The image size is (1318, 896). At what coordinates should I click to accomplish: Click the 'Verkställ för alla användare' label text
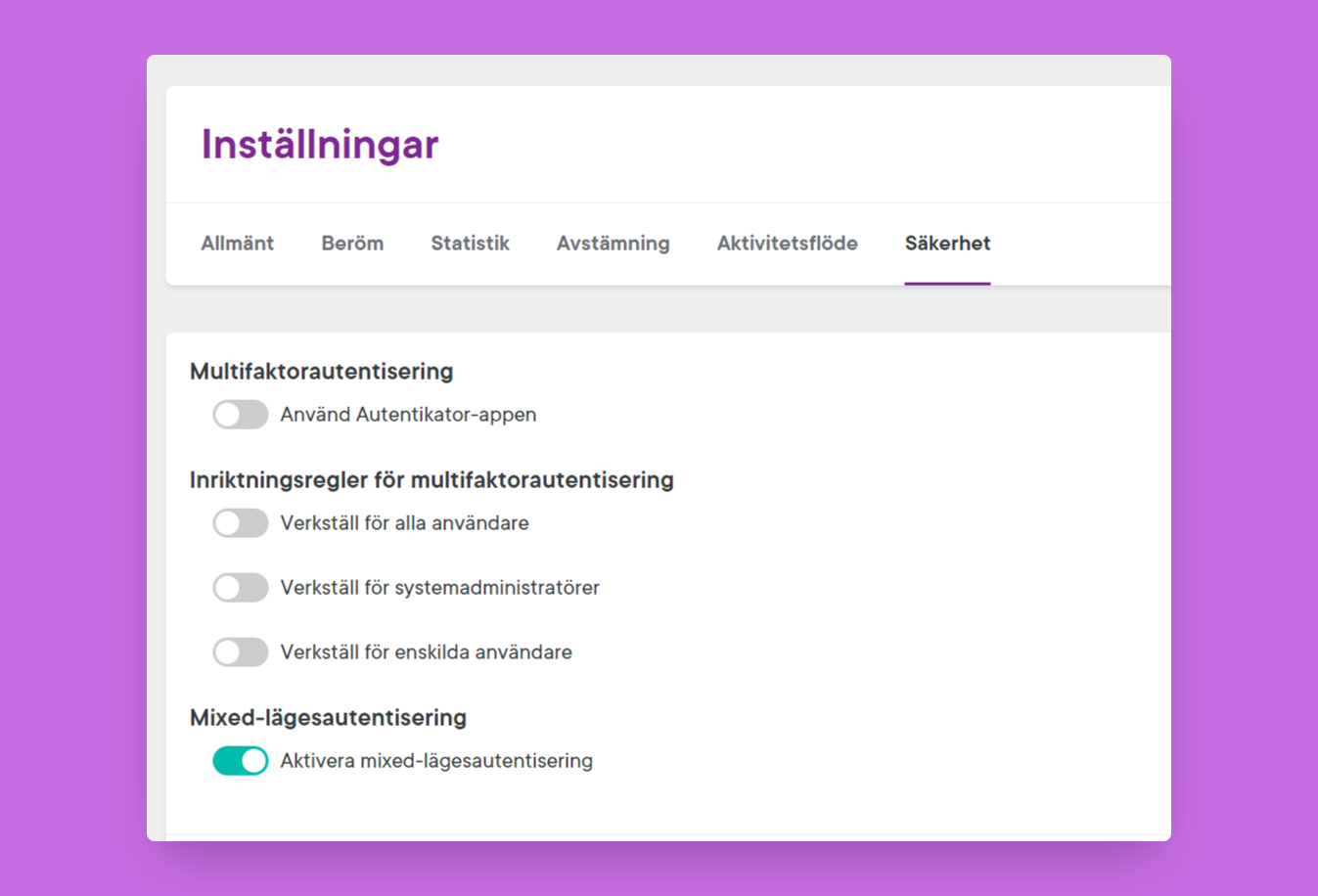(404, 523)
